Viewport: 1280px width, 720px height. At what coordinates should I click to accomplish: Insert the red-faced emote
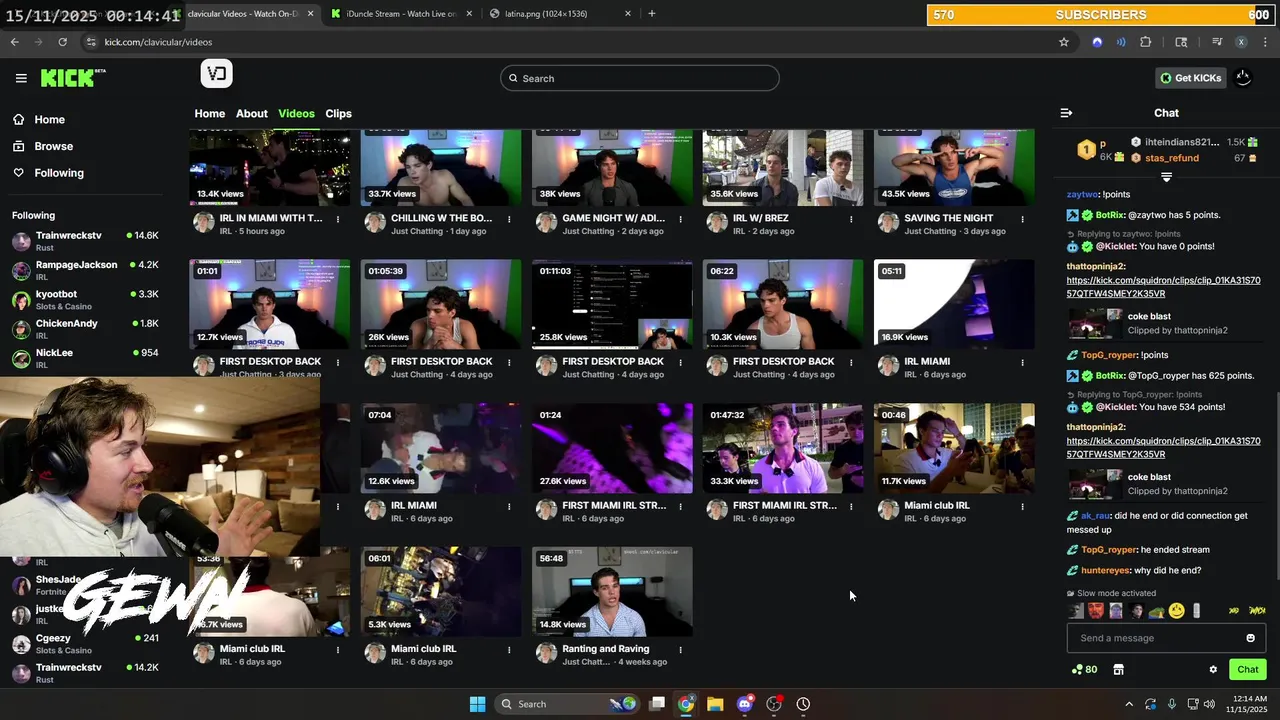tap(1096, 611)
